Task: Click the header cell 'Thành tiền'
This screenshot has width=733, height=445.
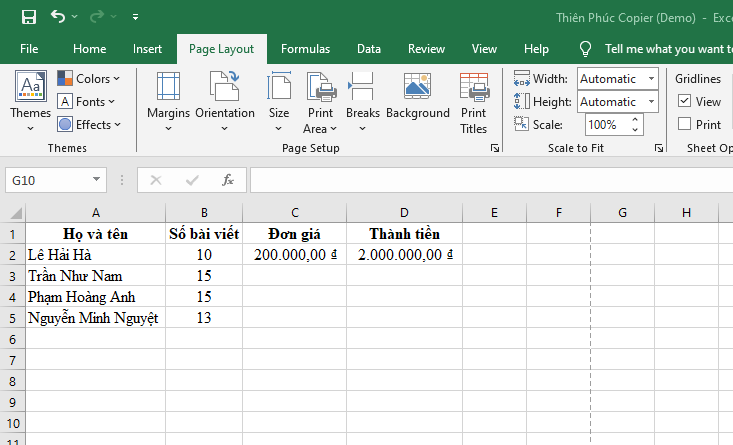Action: coord(404,233)
